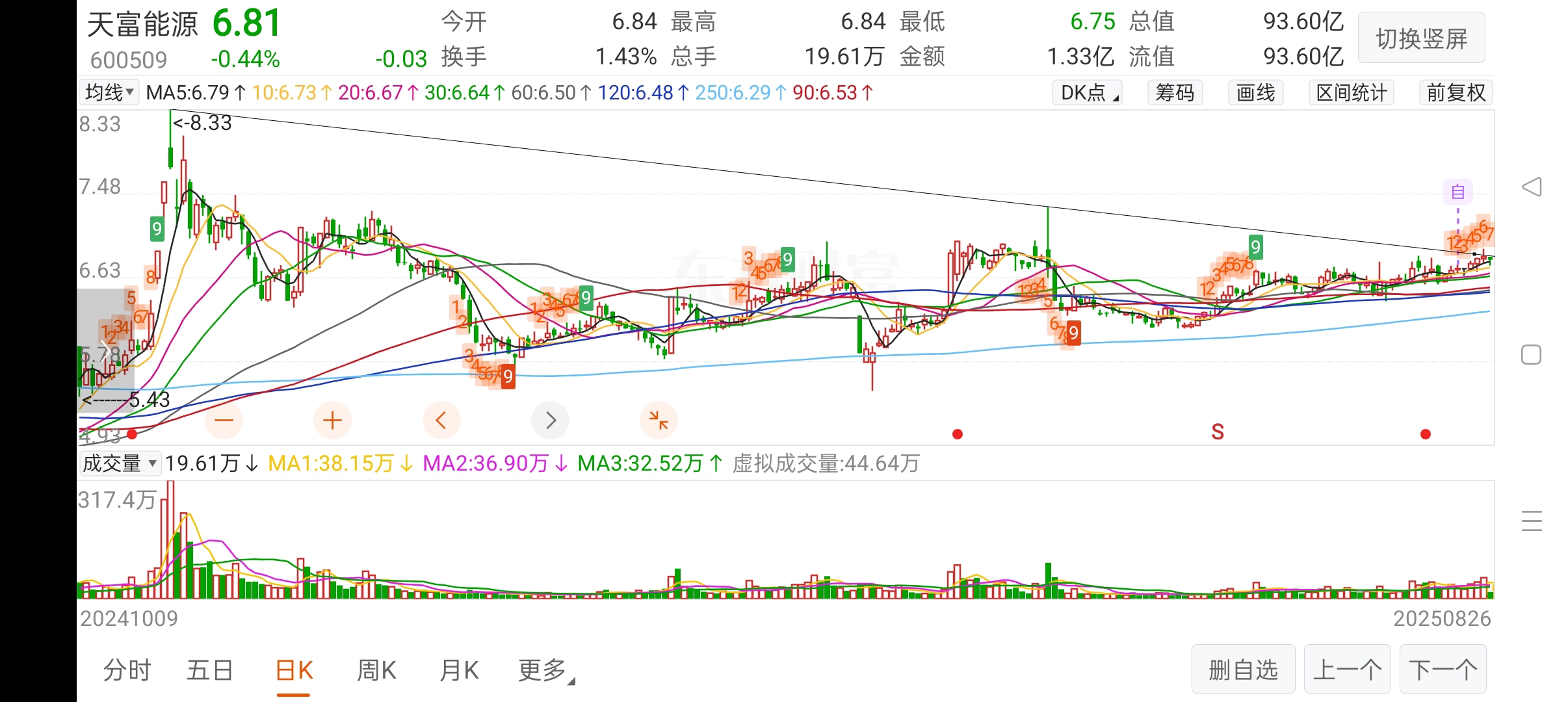Tap the collapse arrows icon

pos(659,421)
